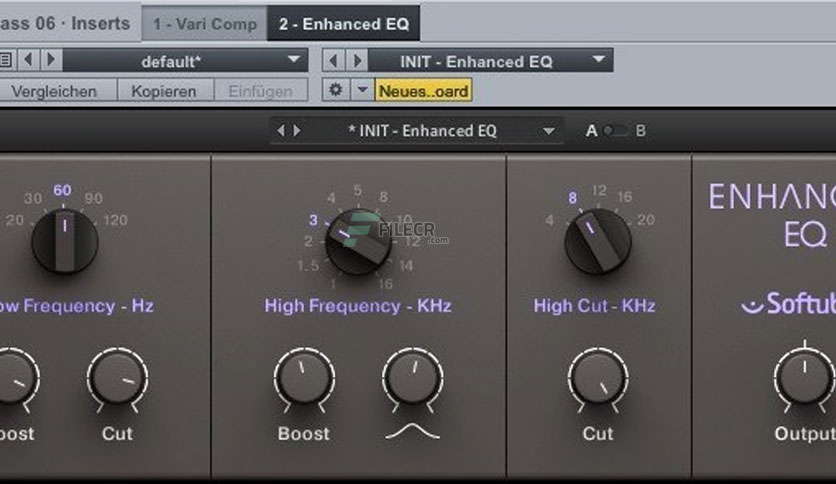Open the default* preset dropdown
The height and width of the screenshot is (484, 836).
186,61
